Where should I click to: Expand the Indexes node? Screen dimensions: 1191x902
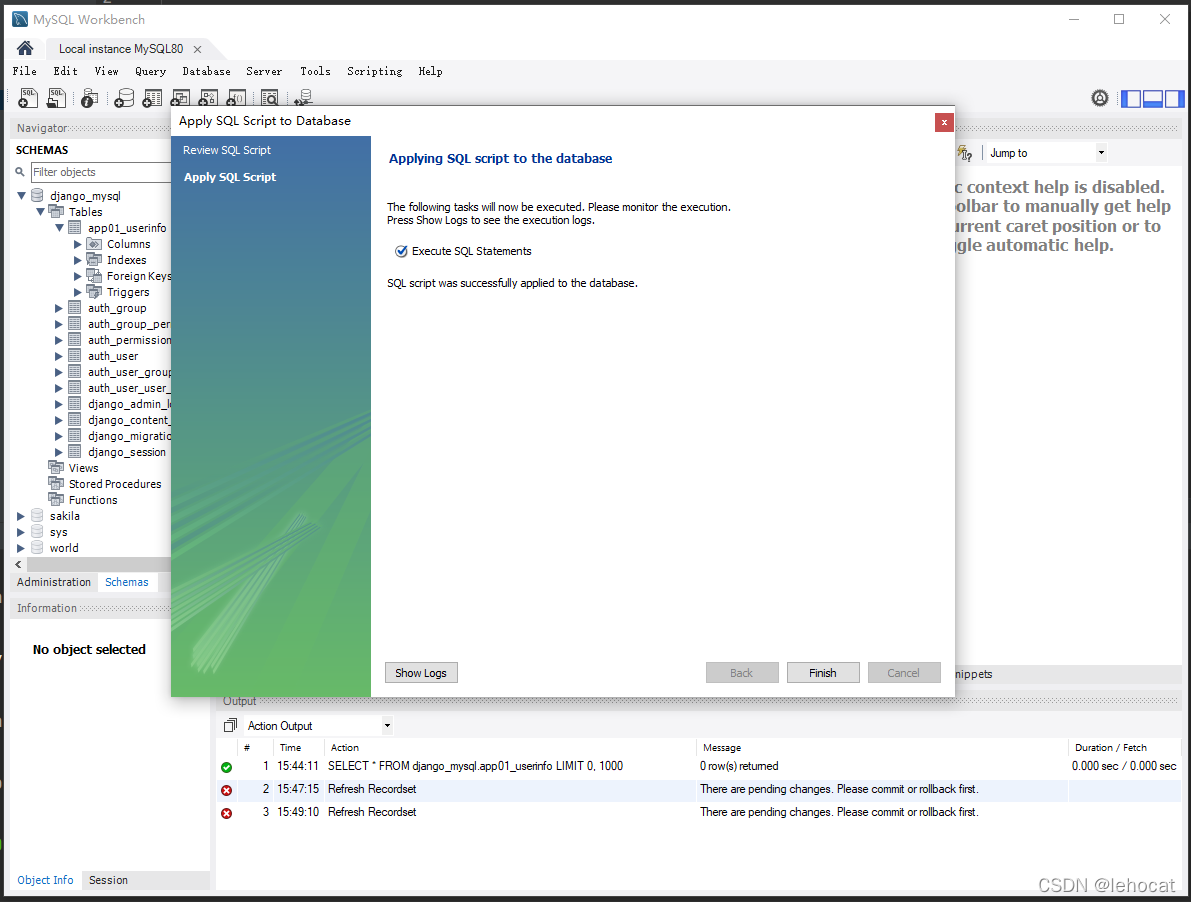[x=77, y=260]
